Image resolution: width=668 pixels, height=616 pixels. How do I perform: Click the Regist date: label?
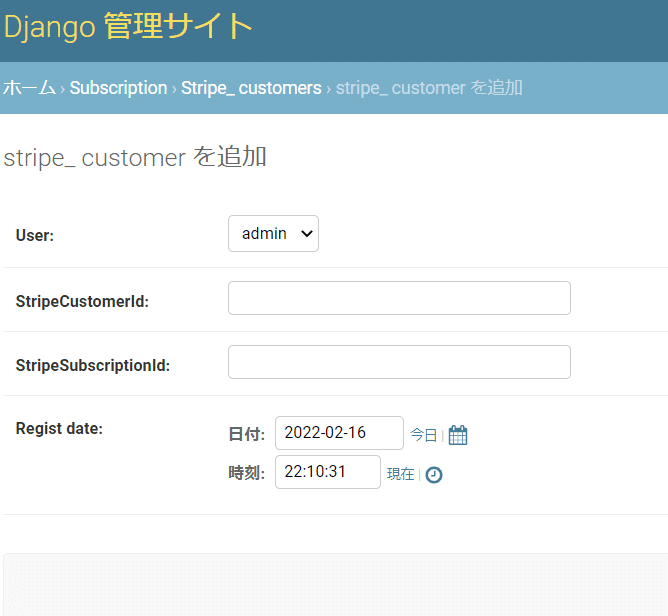point(59,428)
